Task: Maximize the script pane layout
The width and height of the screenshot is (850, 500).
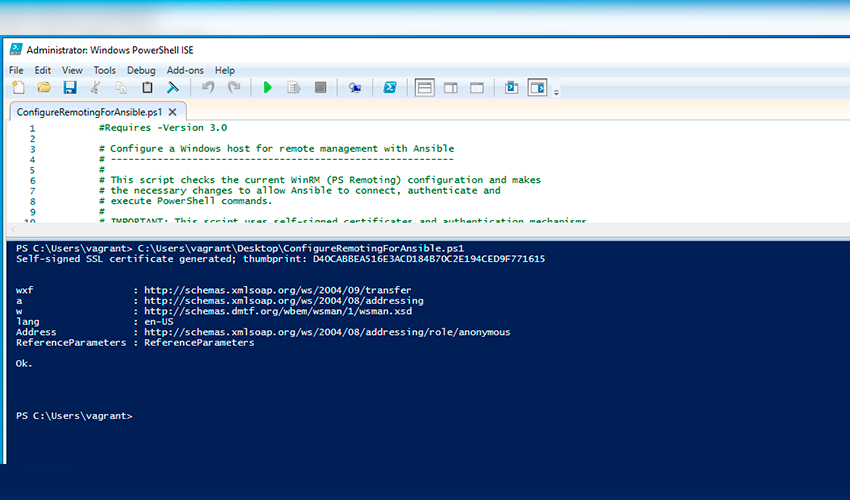Action: (476, 87)
